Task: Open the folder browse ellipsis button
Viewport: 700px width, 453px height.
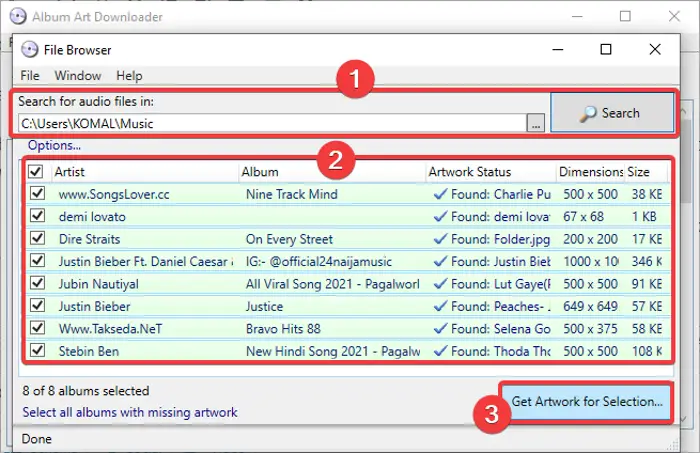Action: point(536,123)
